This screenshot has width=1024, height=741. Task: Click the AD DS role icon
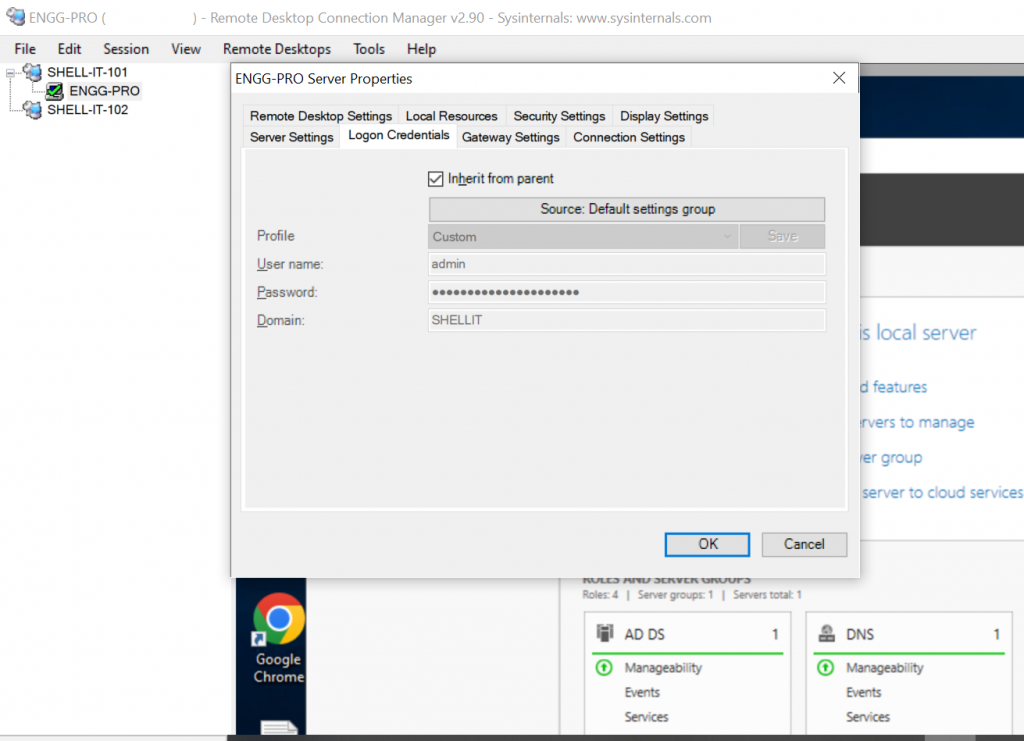point(605,633)
